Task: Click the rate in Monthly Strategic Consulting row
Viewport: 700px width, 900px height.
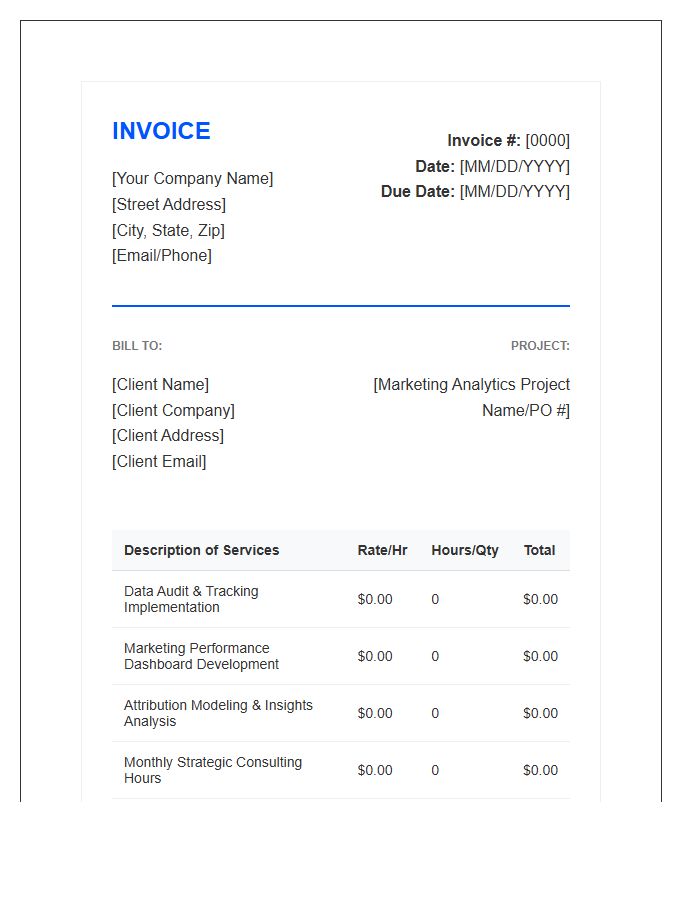Action: [375, 770]
